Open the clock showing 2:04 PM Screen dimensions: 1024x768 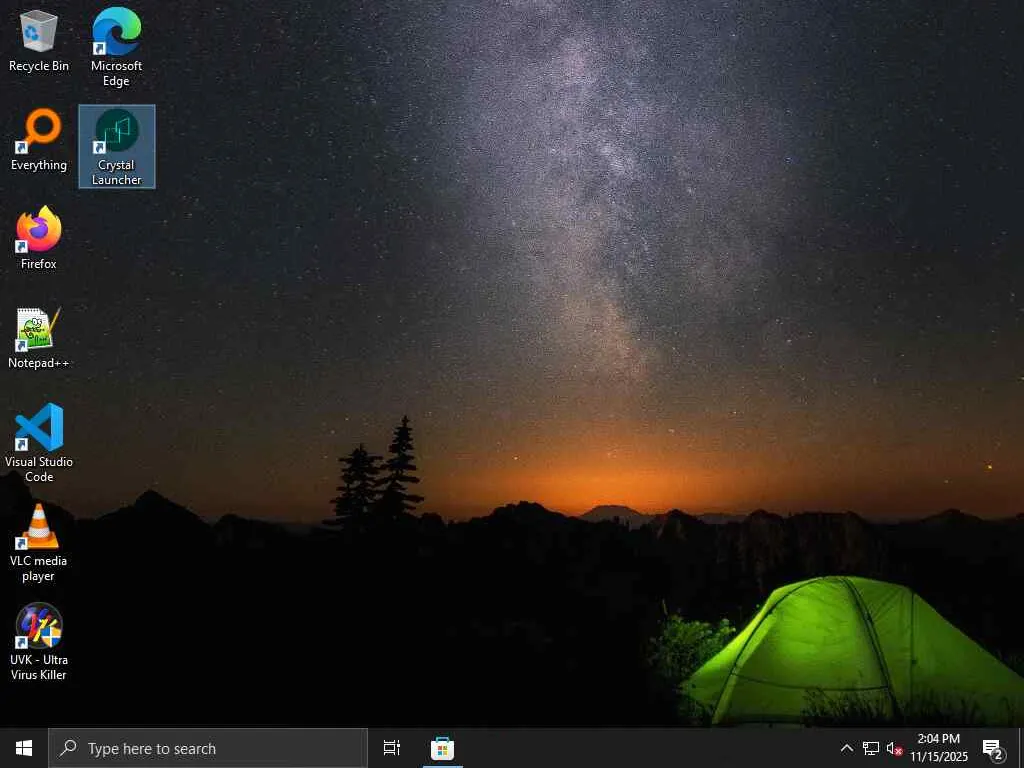click(938, 748)
